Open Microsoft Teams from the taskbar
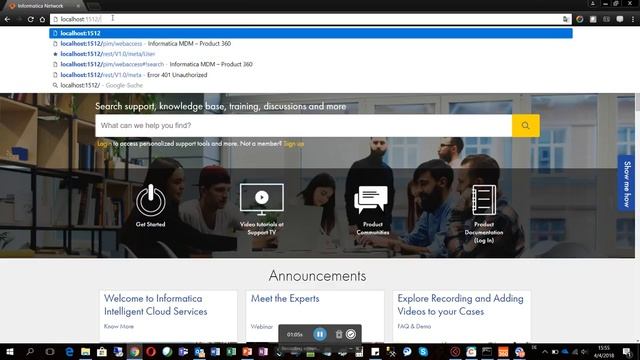 pos(183,351)
